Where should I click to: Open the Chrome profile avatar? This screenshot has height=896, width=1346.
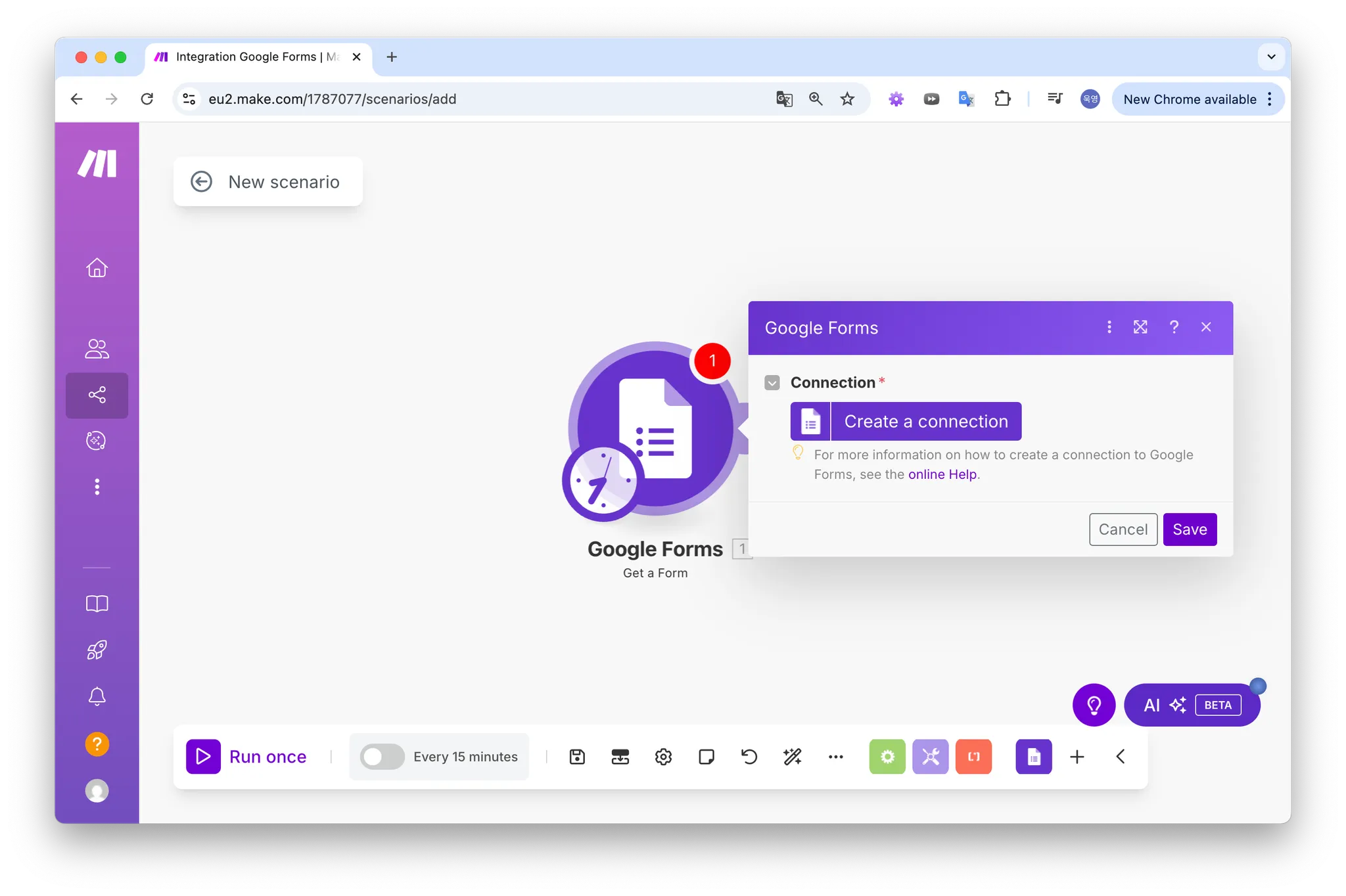1090,99
